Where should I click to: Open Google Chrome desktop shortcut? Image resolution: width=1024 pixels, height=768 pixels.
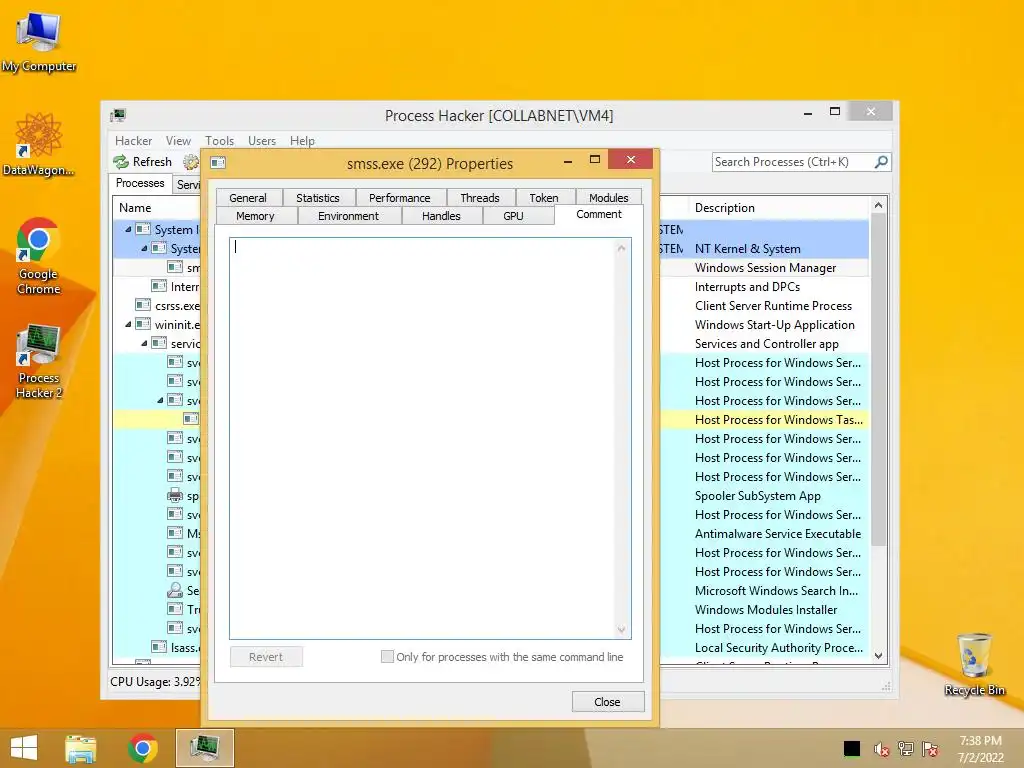[38, 256]
